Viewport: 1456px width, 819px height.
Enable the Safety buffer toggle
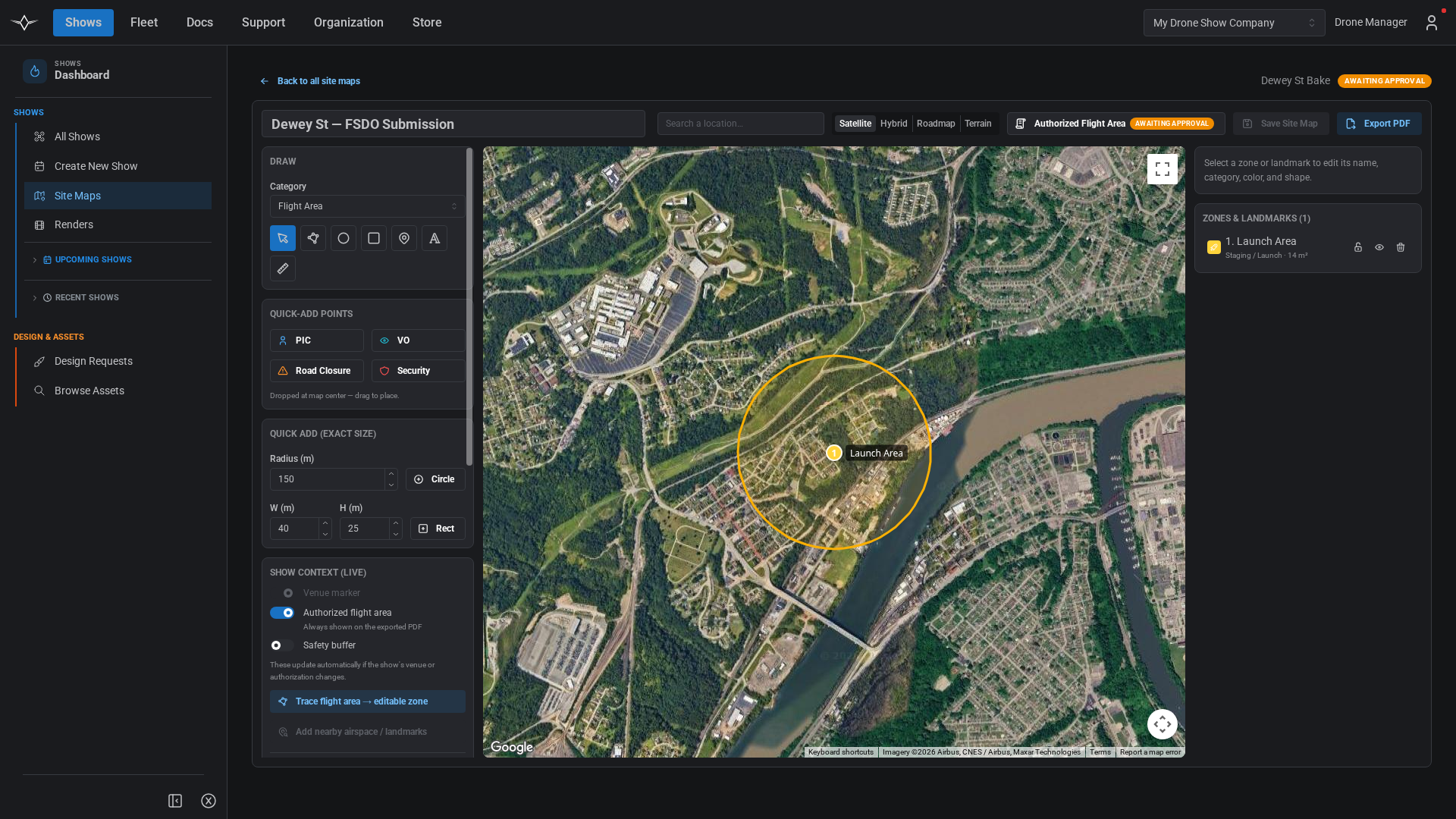pos(282,645)
